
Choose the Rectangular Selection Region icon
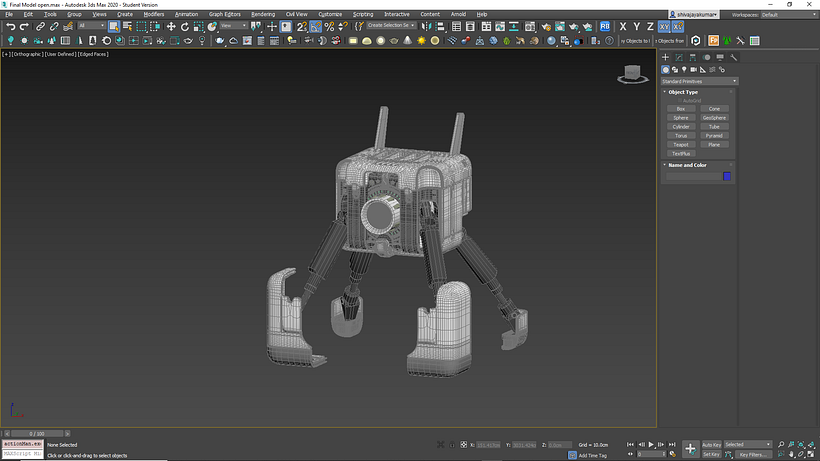click(141, 26)
